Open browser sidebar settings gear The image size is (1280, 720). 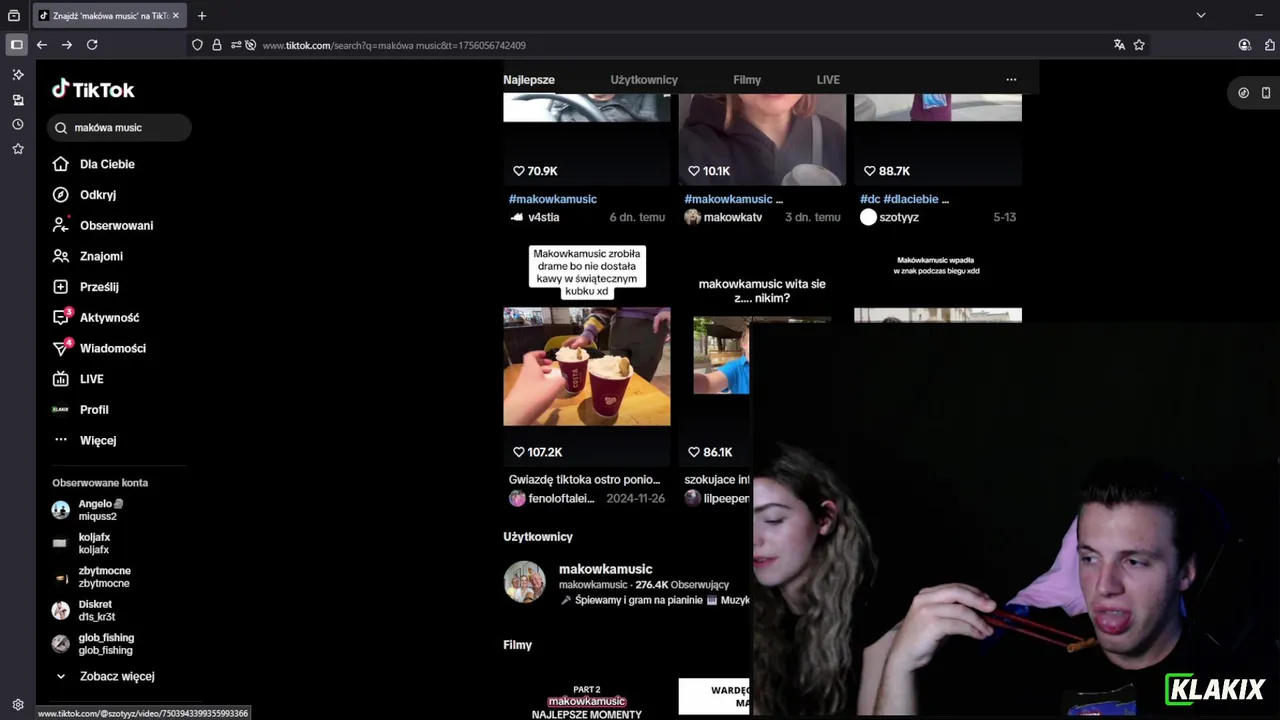18,704
